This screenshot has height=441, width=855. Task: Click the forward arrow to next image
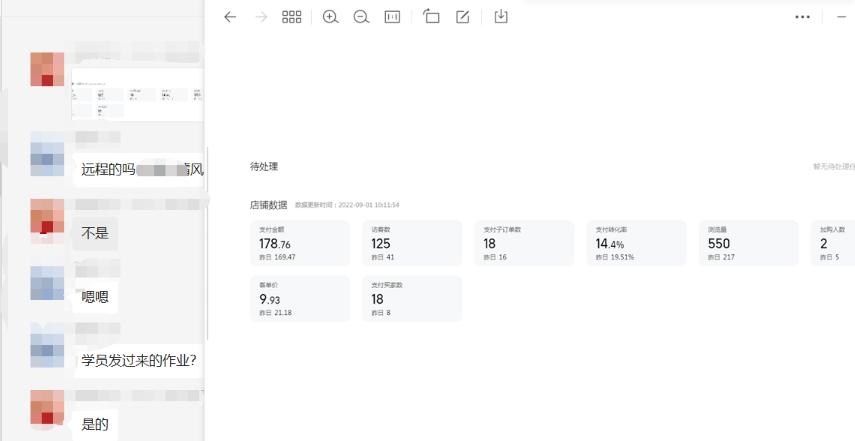261,17
